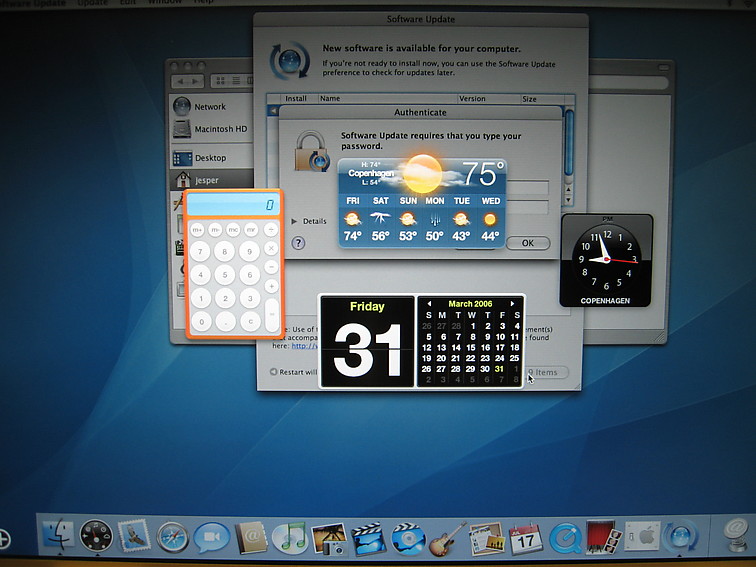Open Finder from the Dock
Viewport: 756px width, 567px height.
tap(58, 537)
